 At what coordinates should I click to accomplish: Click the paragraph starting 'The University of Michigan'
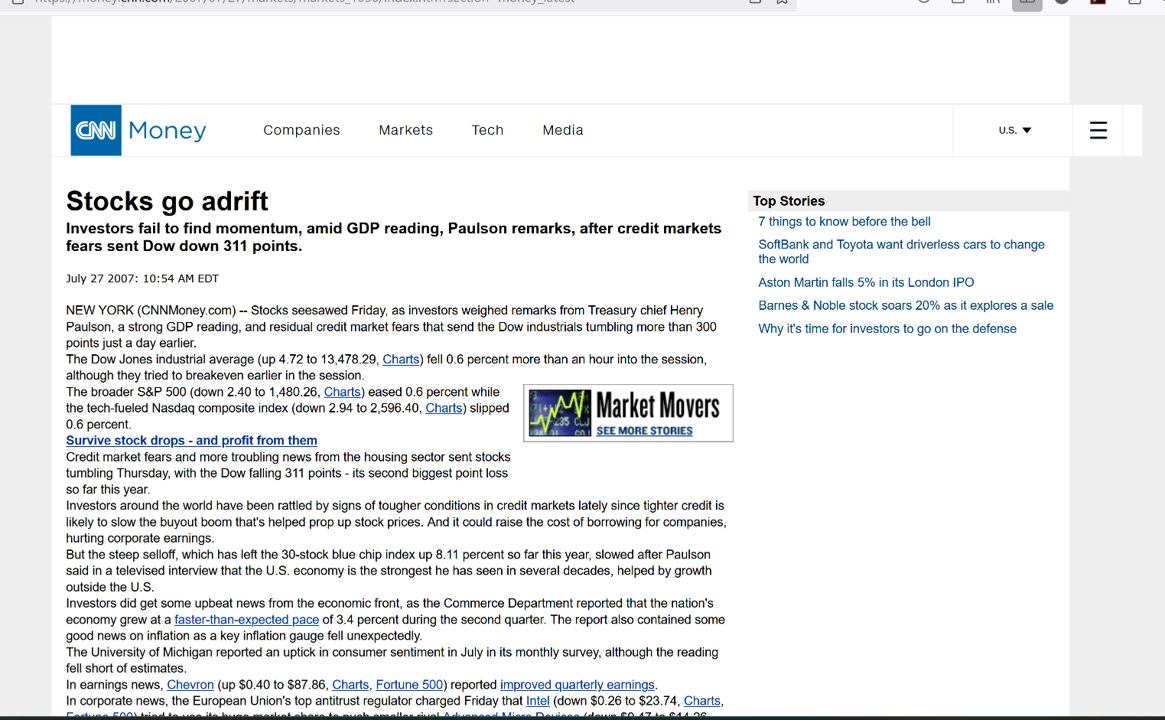click(392, 661)
